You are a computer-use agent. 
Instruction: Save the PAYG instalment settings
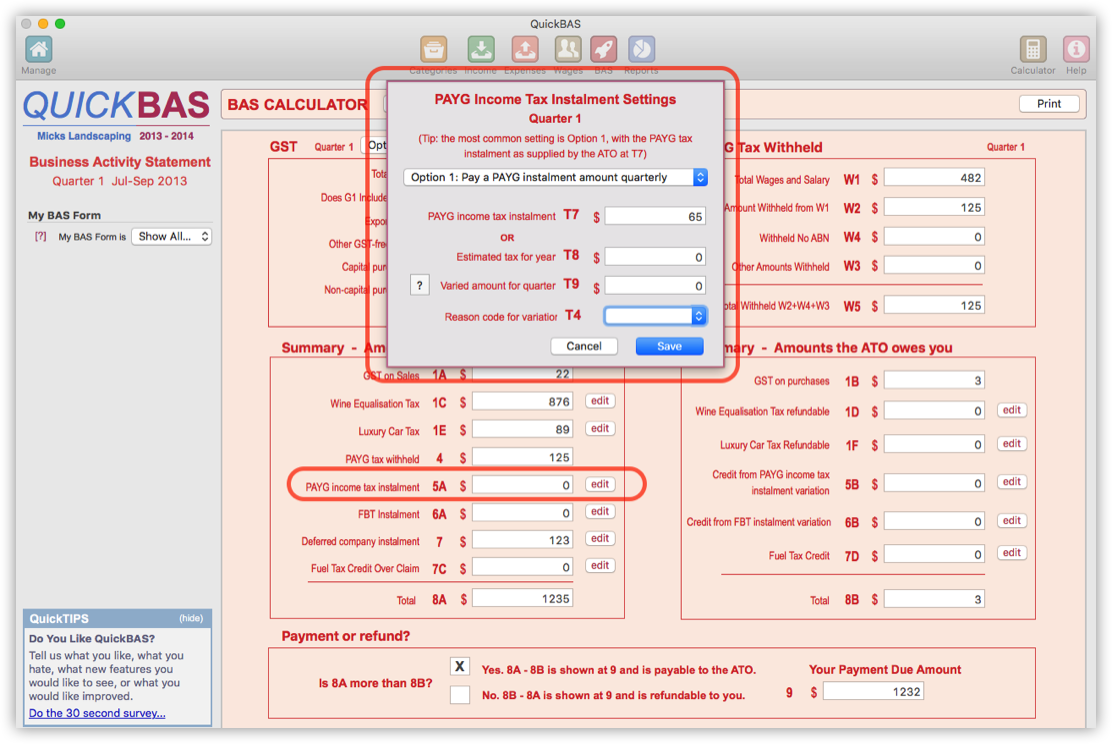[668, 346]
